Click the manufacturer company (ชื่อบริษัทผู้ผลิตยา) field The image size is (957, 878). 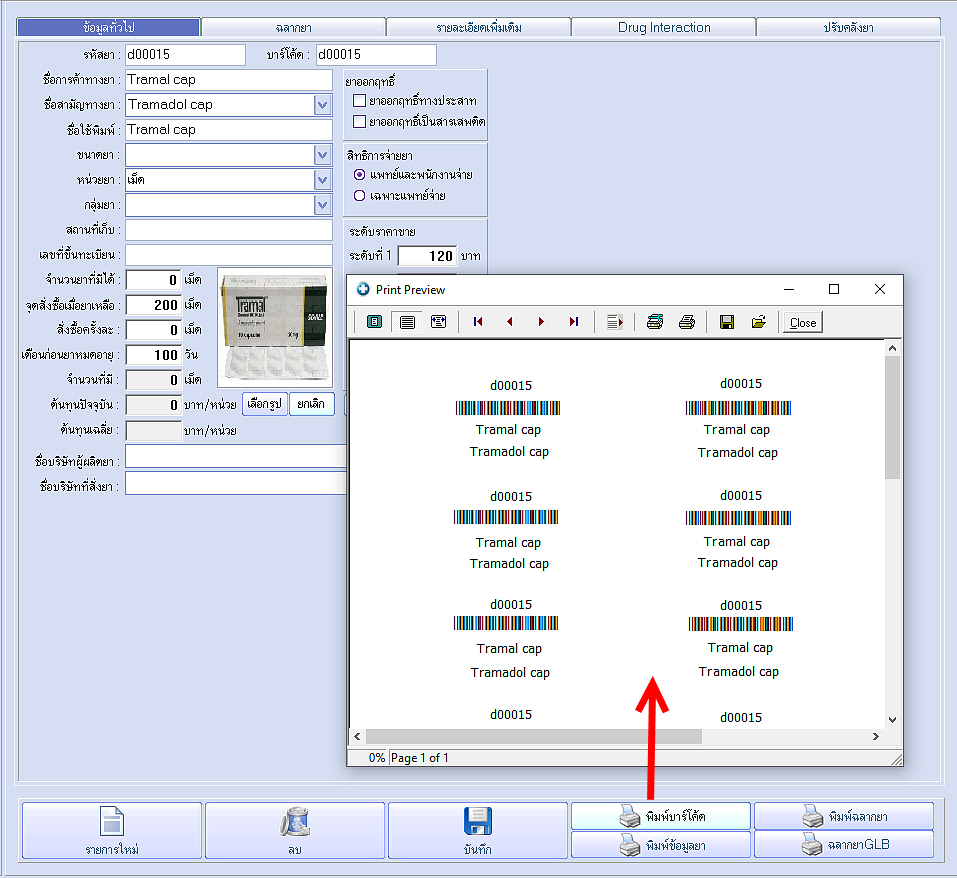tap(236, 456)
